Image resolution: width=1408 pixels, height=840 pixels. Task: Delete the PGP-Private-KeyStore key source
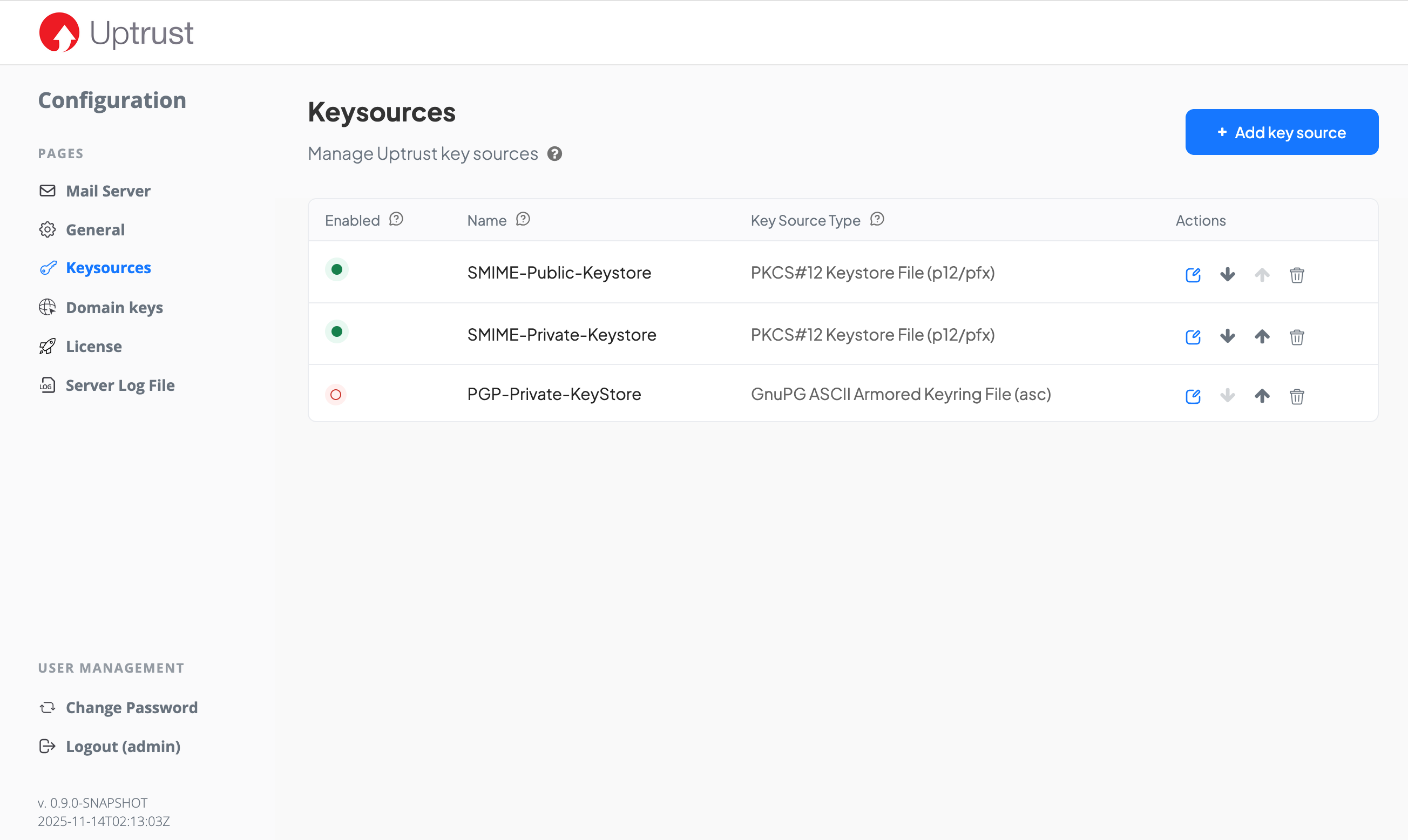click(x=1296, y=396)
